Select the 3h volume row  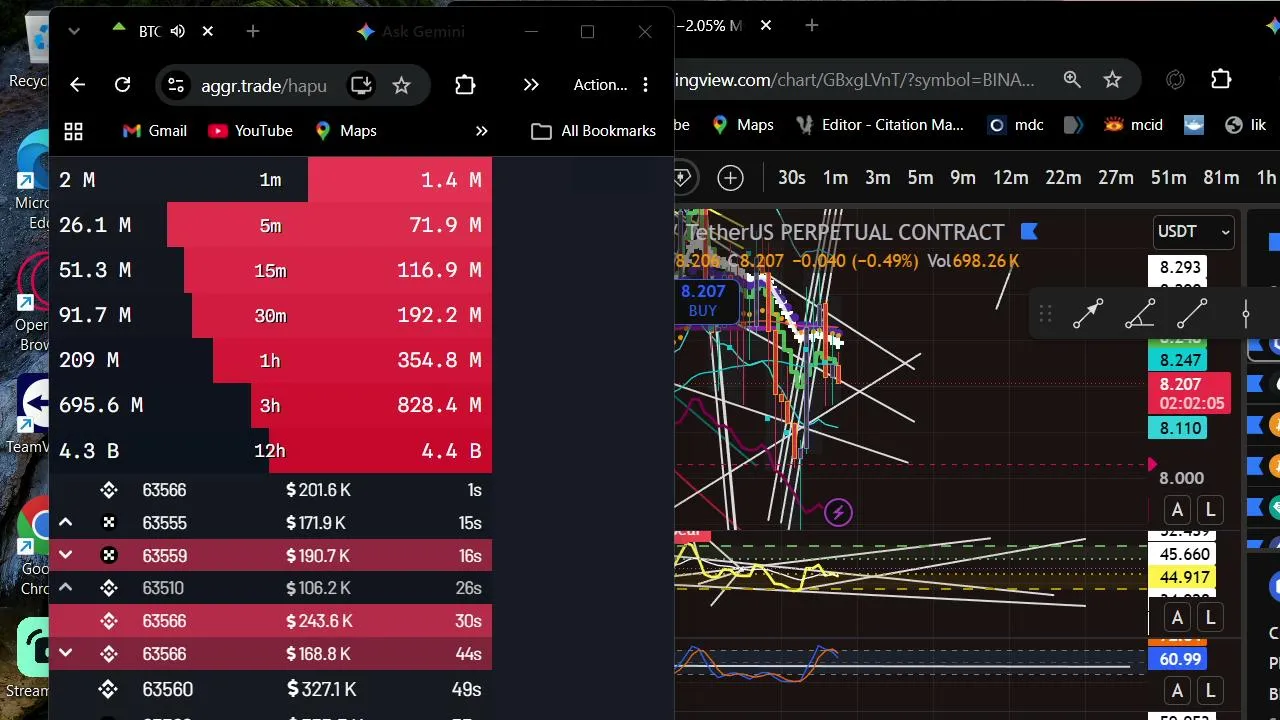[x=270, y=405]
